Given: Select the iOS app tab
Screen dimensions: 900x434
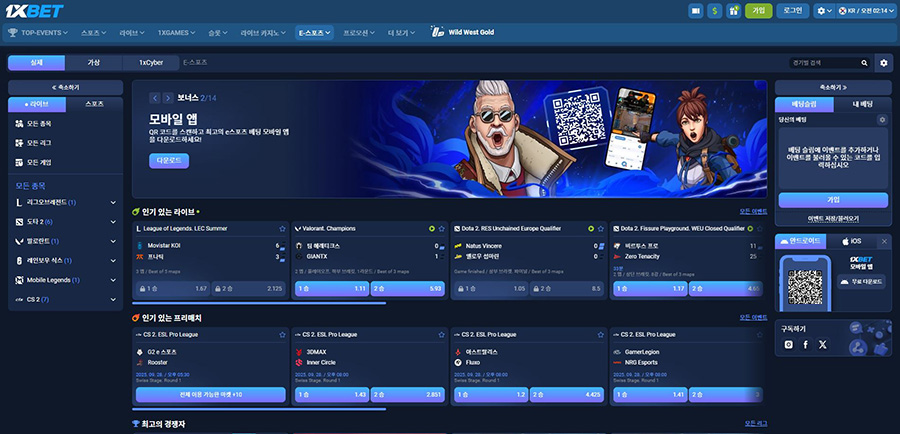Looking at the screenshot, I should coord(852,241).
